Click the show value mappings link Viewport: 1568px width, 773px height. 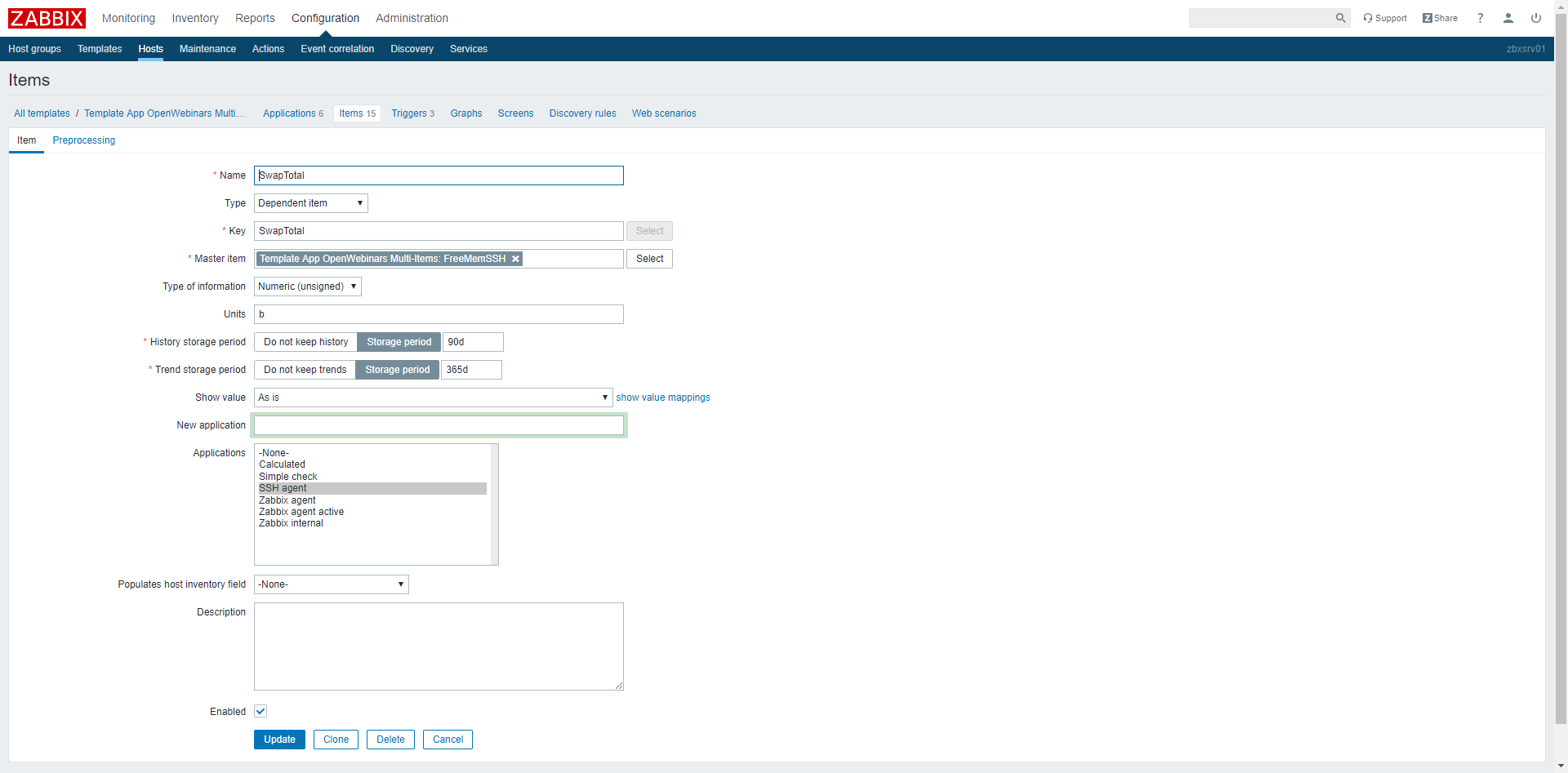(x=662, y=398)
